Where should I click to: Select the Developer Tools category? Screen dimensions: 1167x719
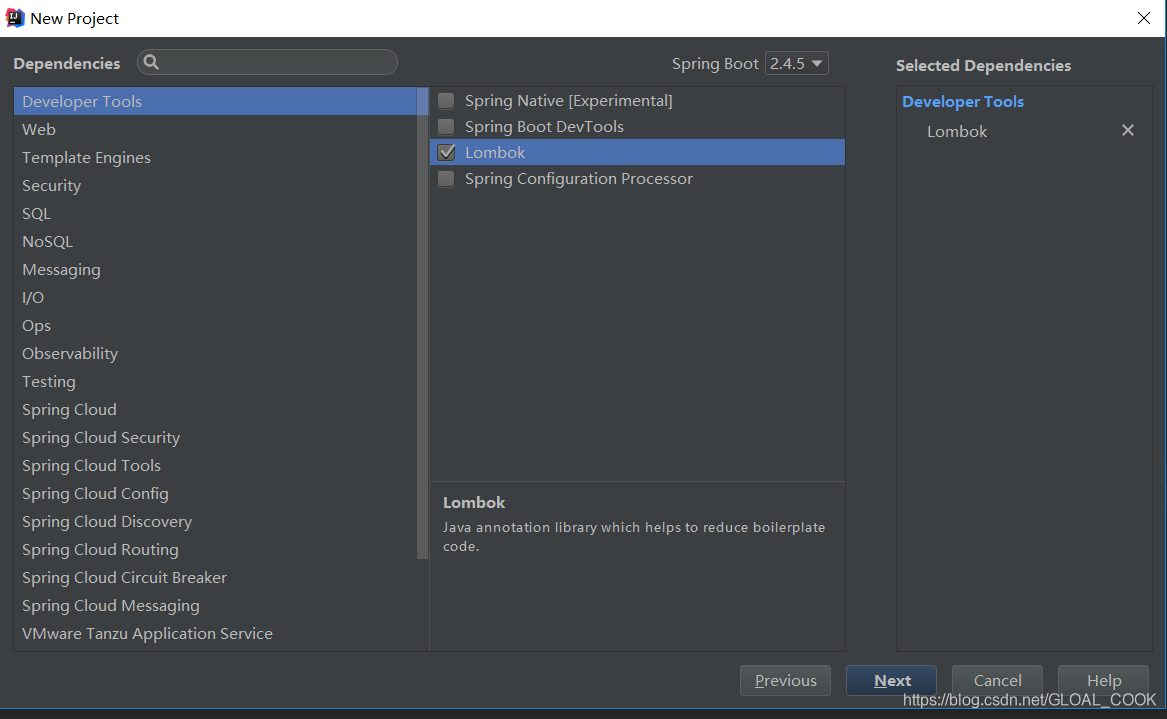click(216, 101)
